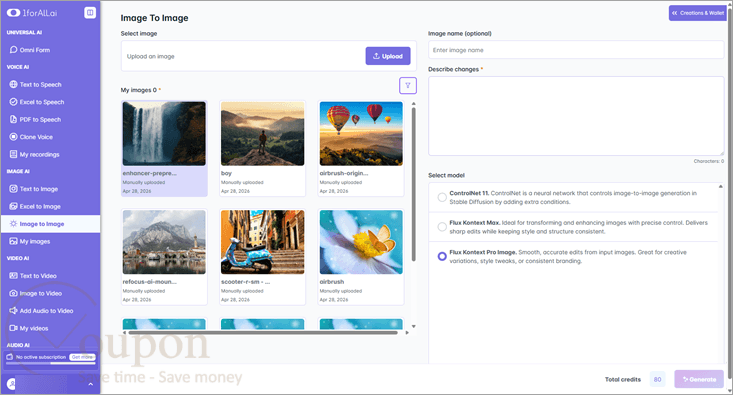Open the filter icon above My images
This screenshot has width=733, height=395.
[408, 86]
